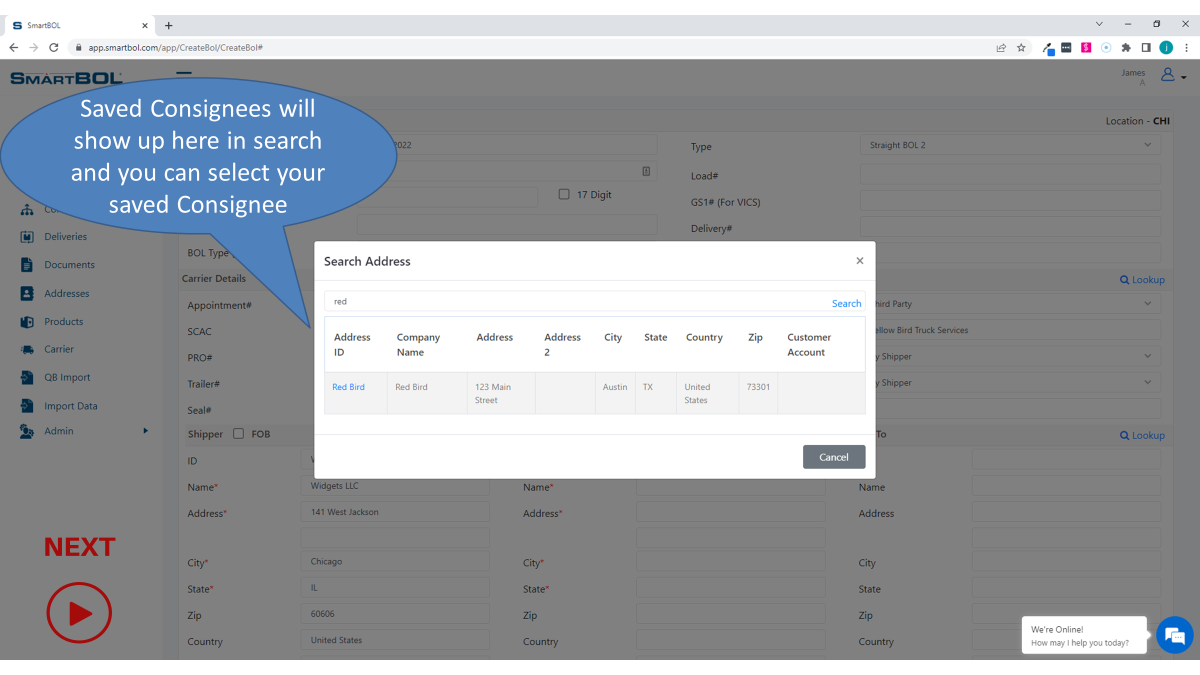Click the pink dollar-sign extension icon
Screen dimensions: 1200x675
point(1086,47)
